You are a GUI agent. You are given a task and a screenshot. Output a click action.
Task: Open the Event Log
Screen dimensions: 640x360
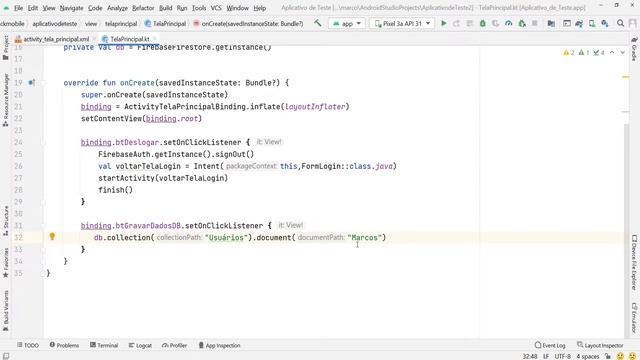tap(550, 345)
